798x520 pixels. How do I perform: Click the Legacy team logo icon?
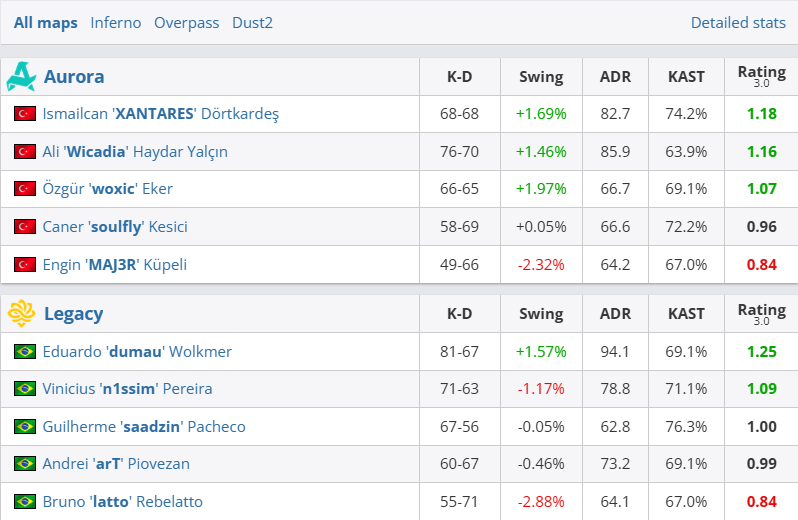coord(21,314)
